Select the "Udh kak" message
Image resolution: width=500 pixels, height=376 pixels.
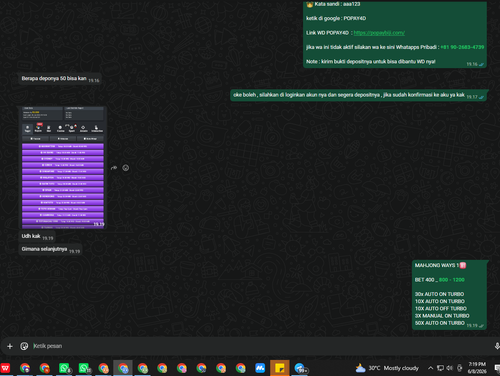(x=31, y=236)
